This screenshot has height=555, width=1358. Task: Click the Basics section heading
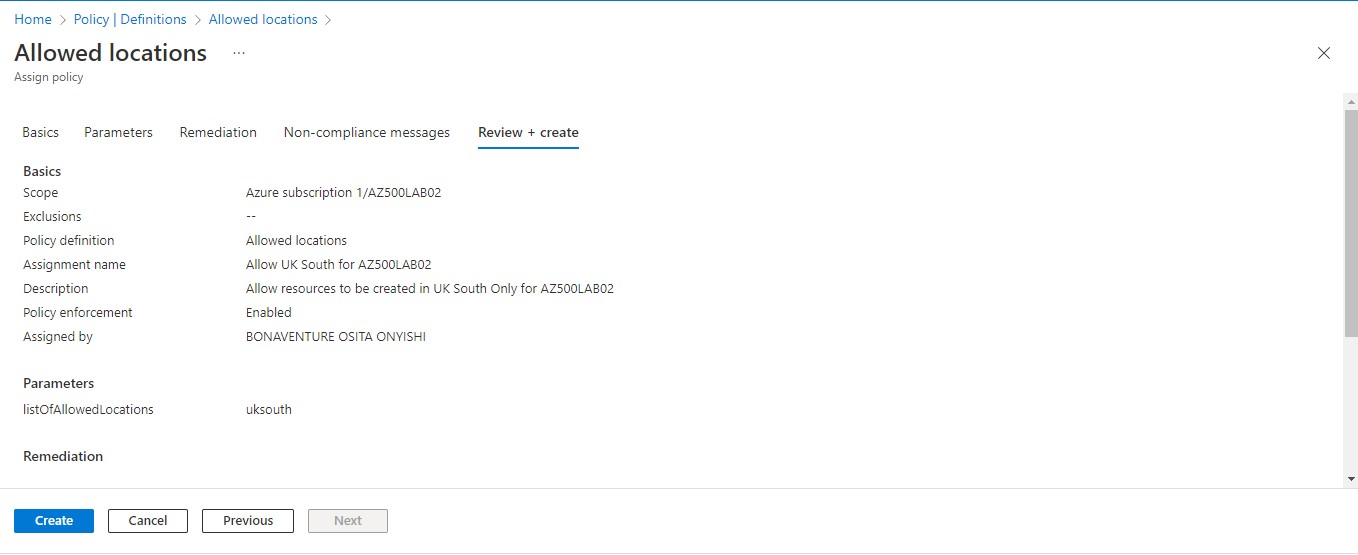42,172
